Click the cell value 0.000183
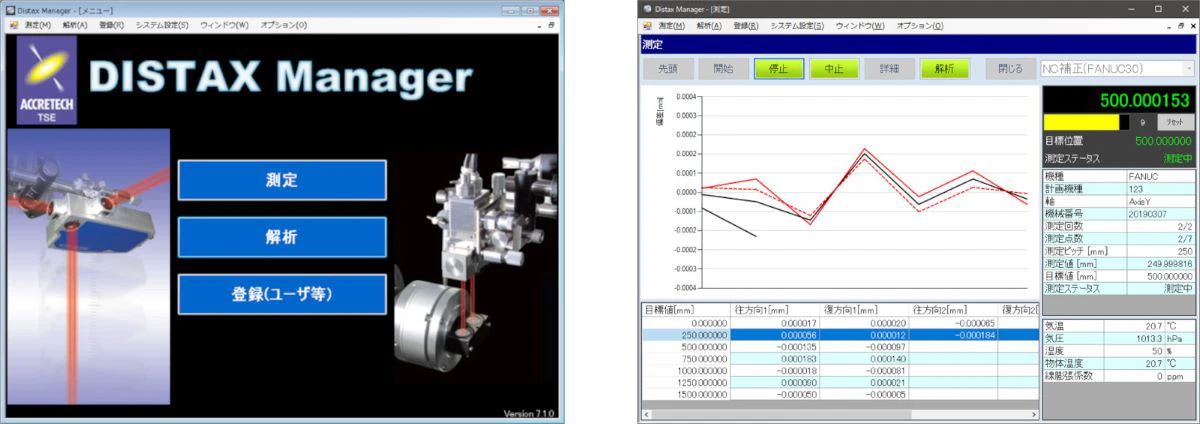 click(800, 359)
